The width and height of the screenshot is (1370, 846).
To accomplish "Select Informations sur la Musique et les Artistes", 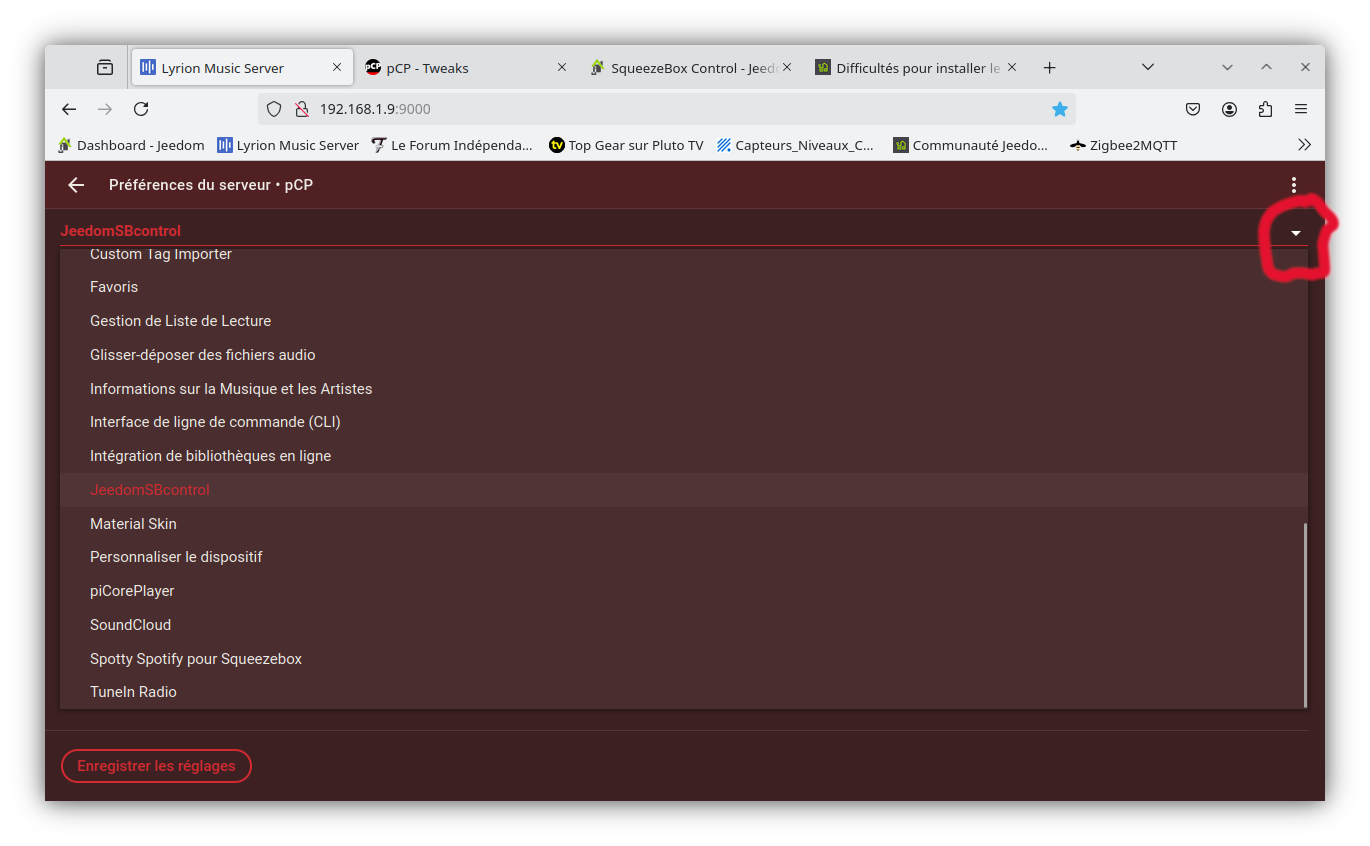I will pos(684,389).
